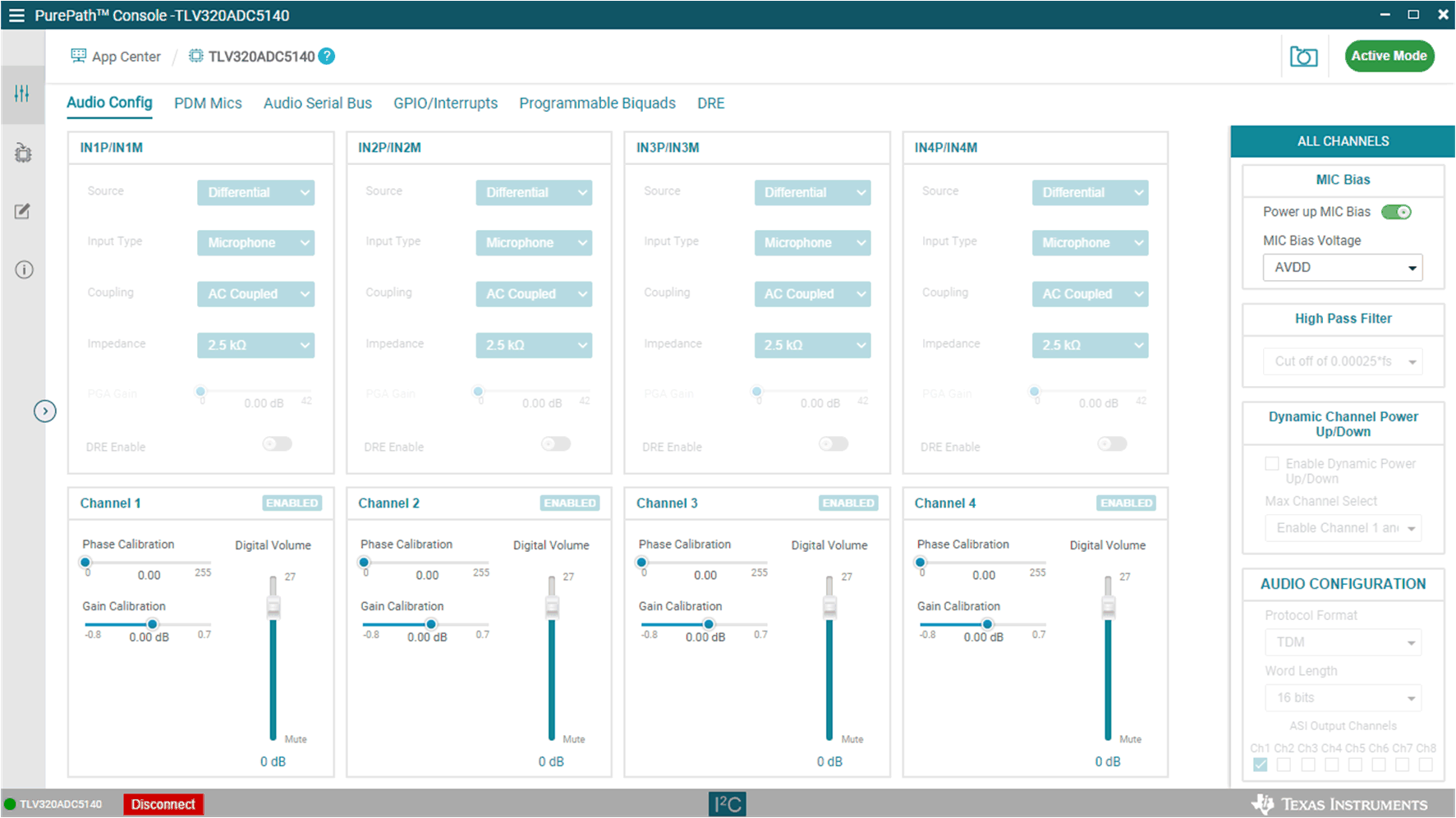Viewport: 1456px width, 818px height.
Task: Click the I2C icon in status bar
Action: (x=727, y=804)
